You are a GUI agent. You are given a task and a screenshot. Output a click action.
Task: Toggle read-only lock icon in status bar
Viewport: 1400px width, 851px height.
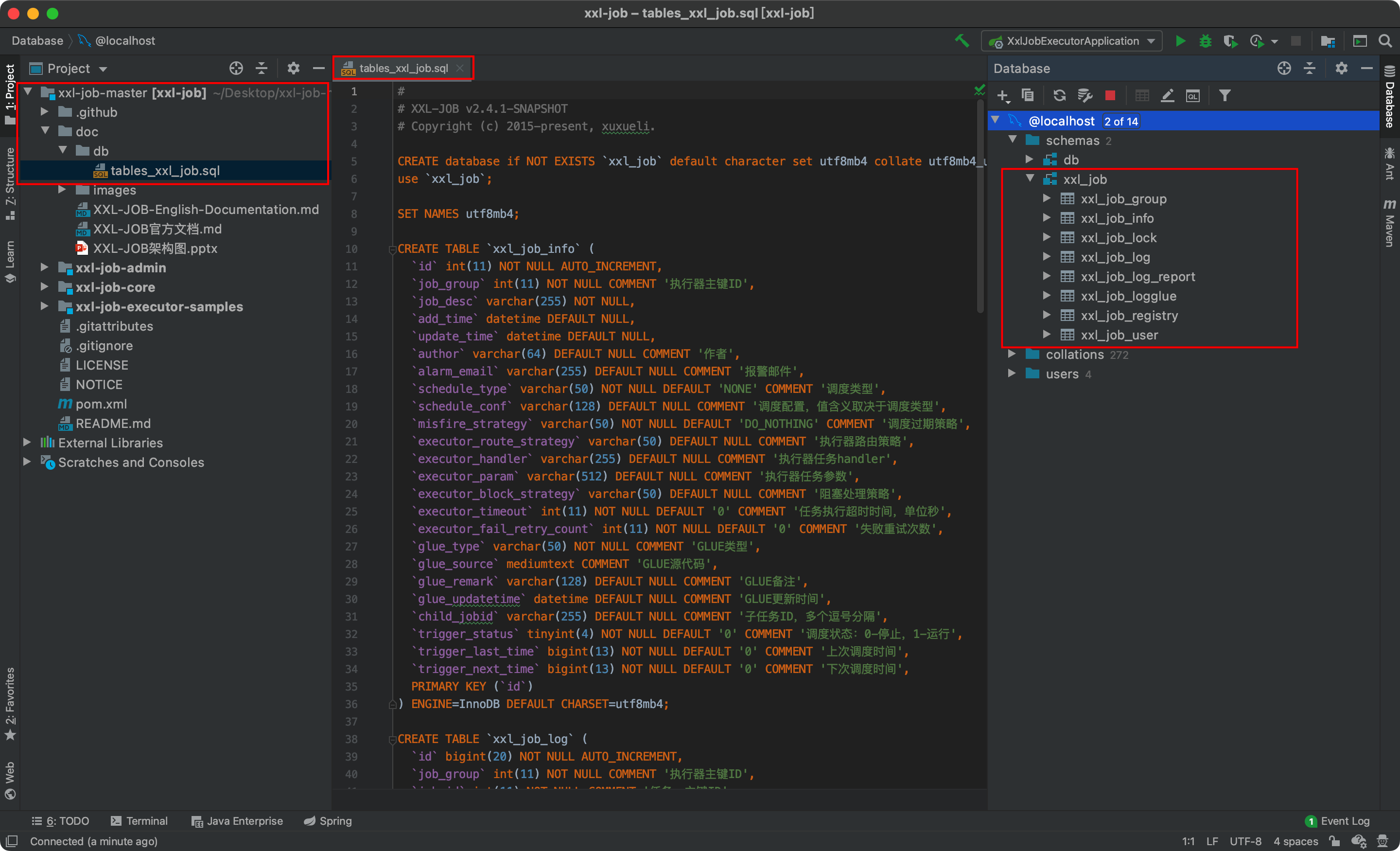coord(1335,841)
